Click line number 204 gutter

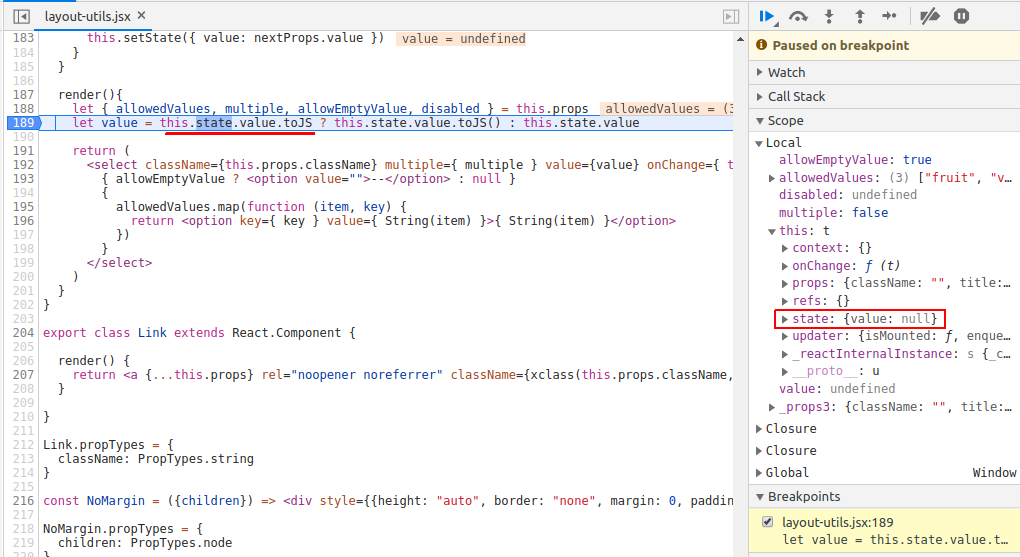pos(23,333)
